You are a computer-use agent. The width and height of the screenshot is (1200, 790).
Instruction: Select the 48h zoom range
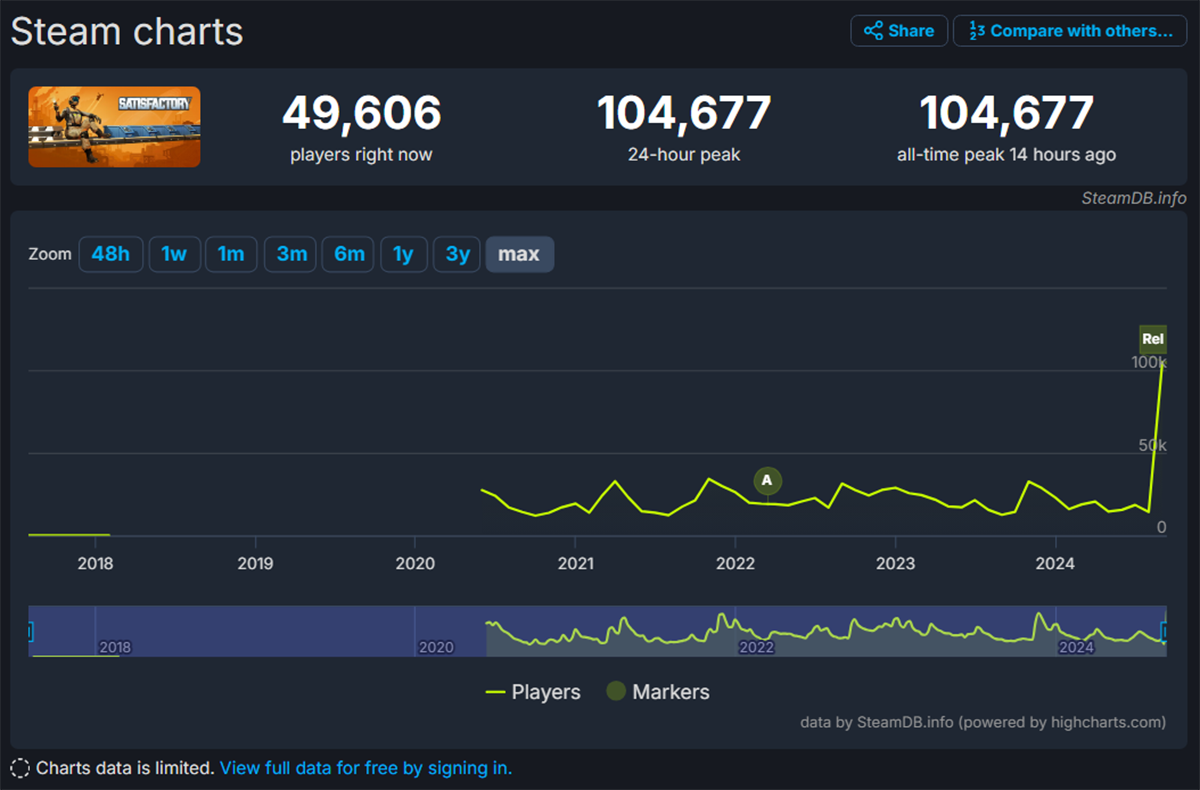111,254
